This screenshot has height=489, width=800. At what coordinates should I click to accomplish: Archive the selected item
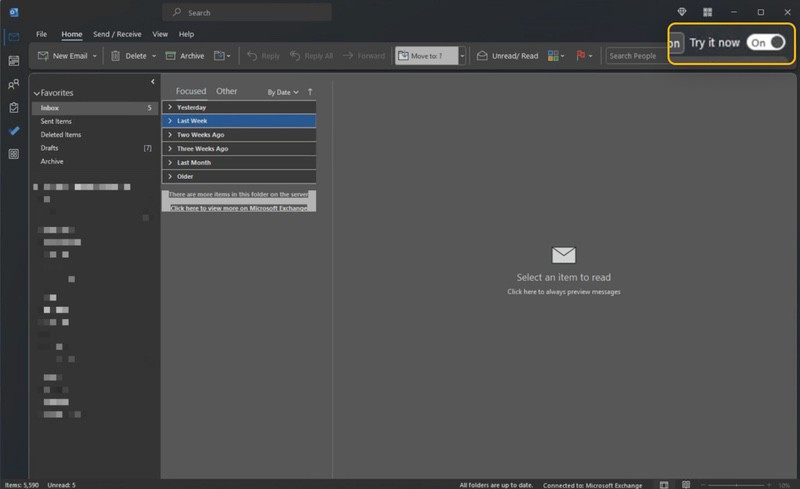185,56
